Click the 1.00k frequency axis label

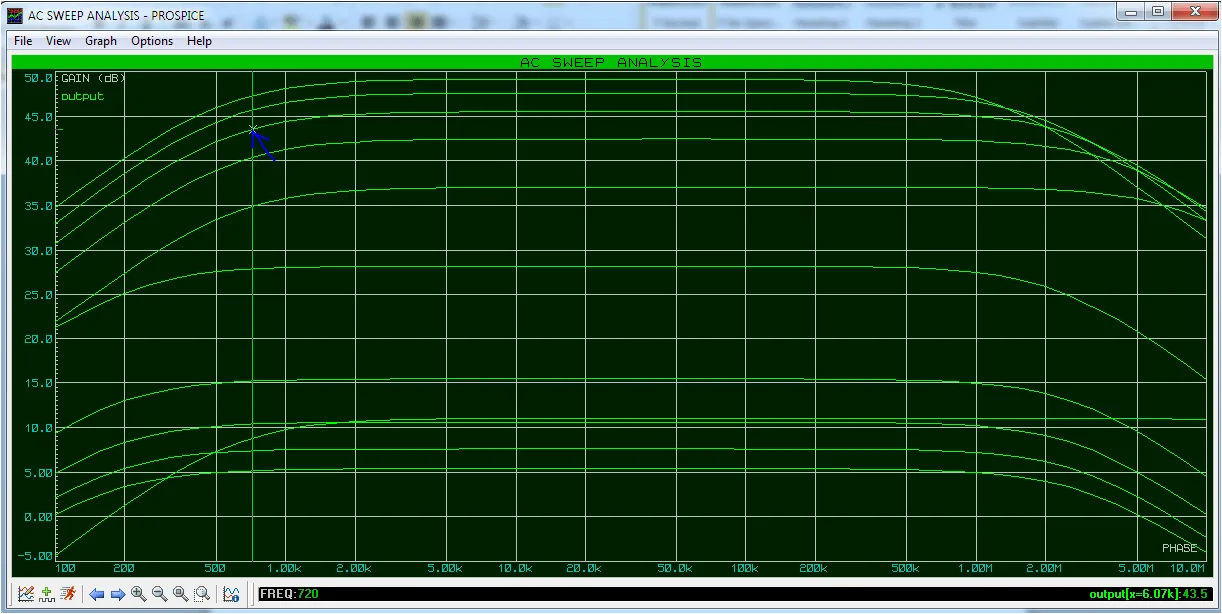(x=283, y=568)
